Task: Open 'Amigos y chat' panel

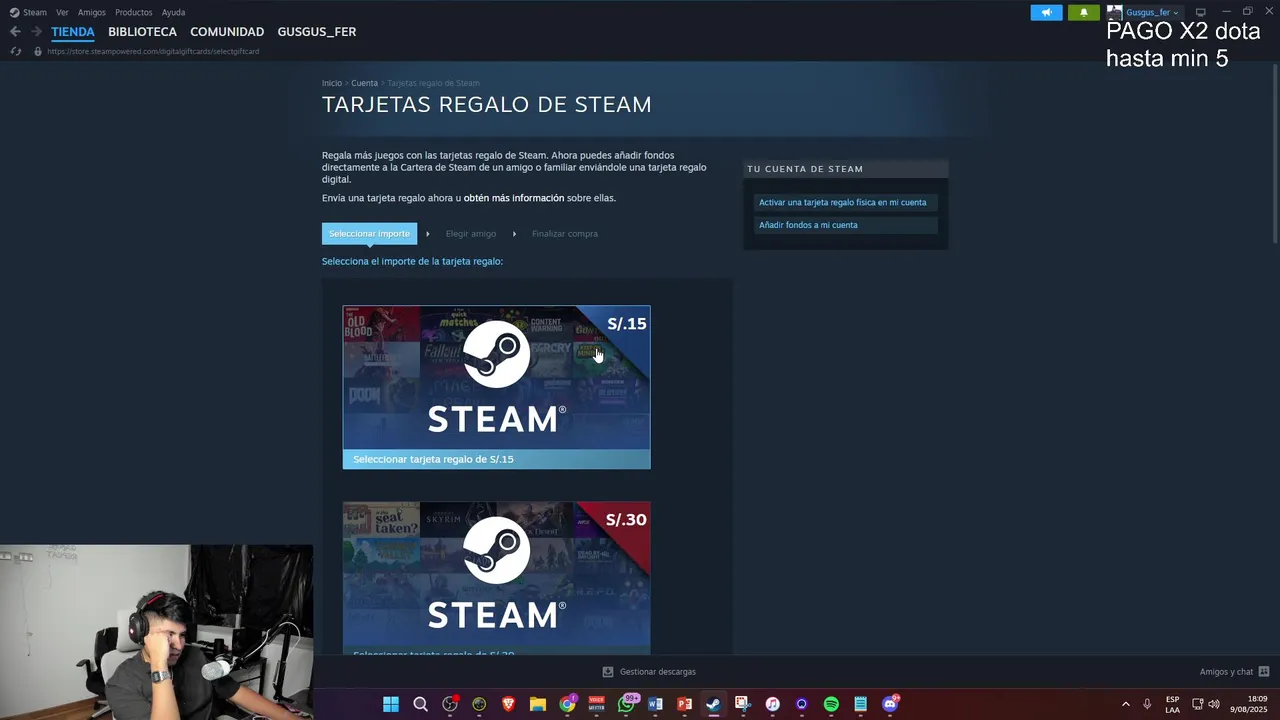Action: click(1226, 672)
